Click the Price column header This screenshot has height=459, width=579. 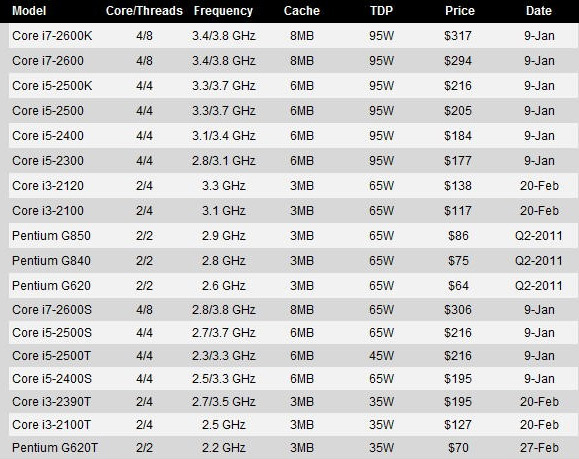(460, 11)
